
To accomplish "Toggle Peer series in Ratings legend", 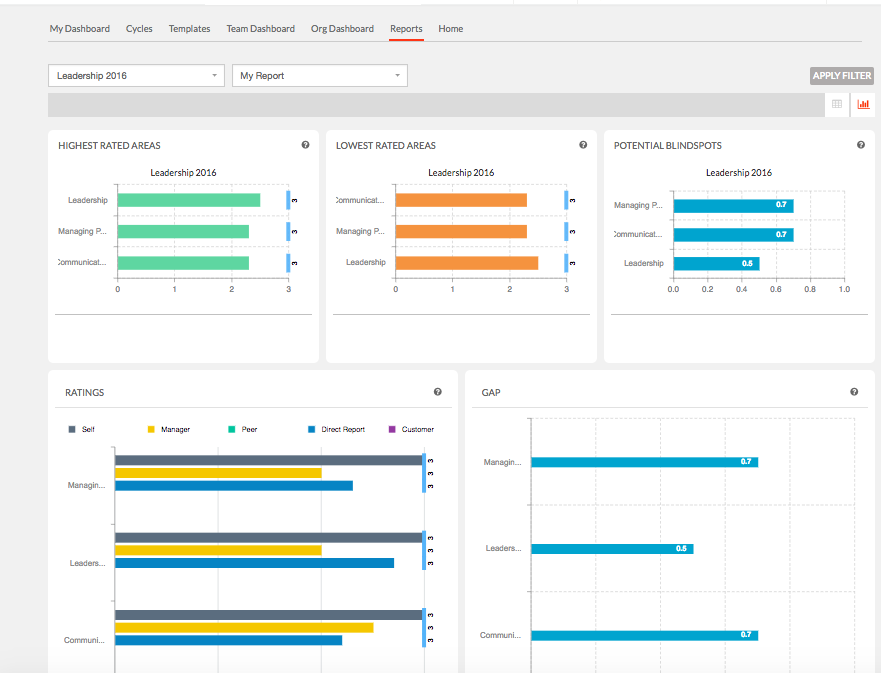I will pos(243,429).
